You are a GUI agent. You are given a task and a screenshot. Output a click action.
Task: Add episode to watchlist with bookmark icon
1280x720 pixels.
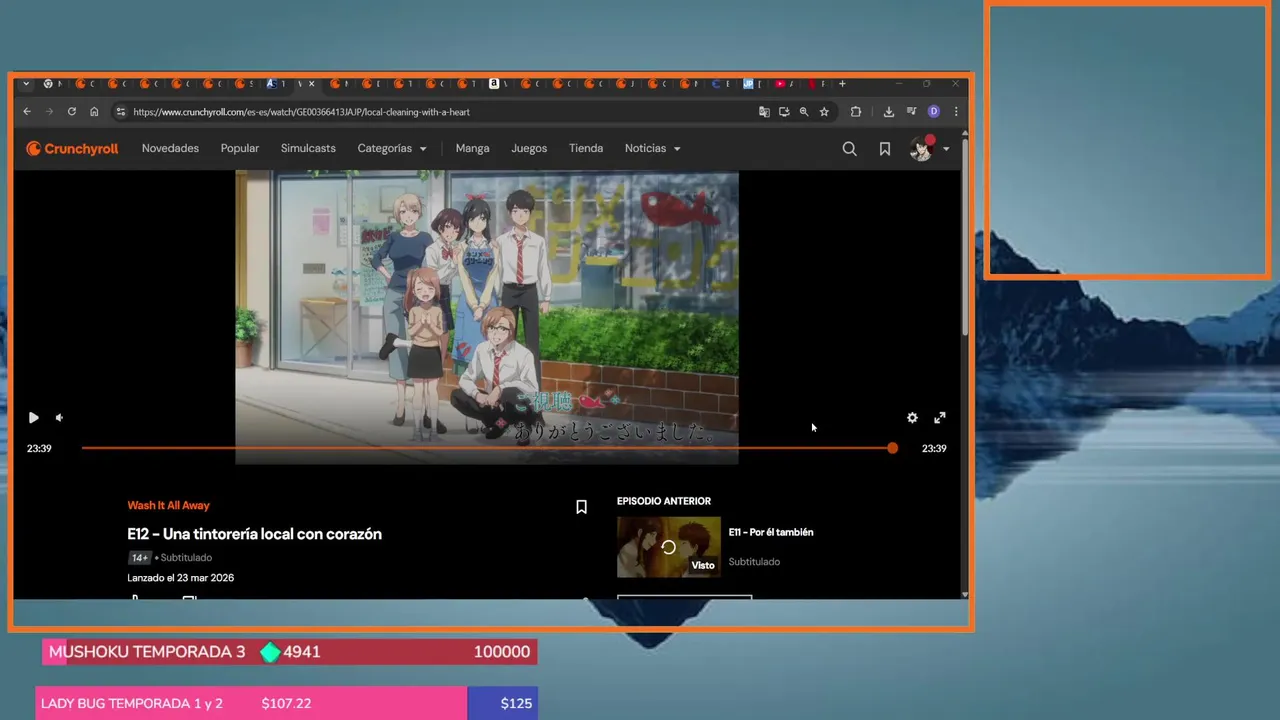tap(581, 507)
